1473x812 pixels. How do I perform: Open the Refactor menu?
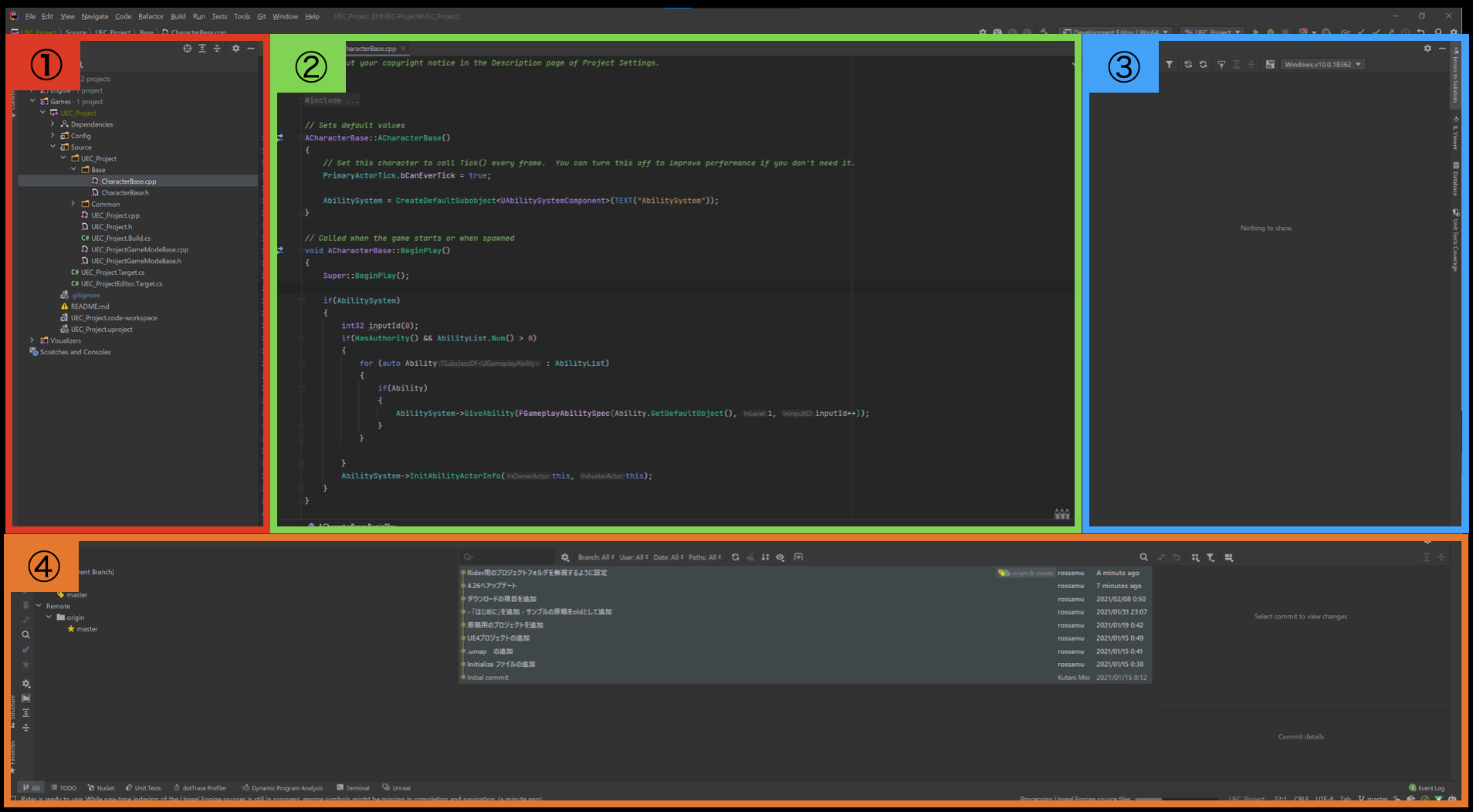pyautogui.click(x=151, y=16)
